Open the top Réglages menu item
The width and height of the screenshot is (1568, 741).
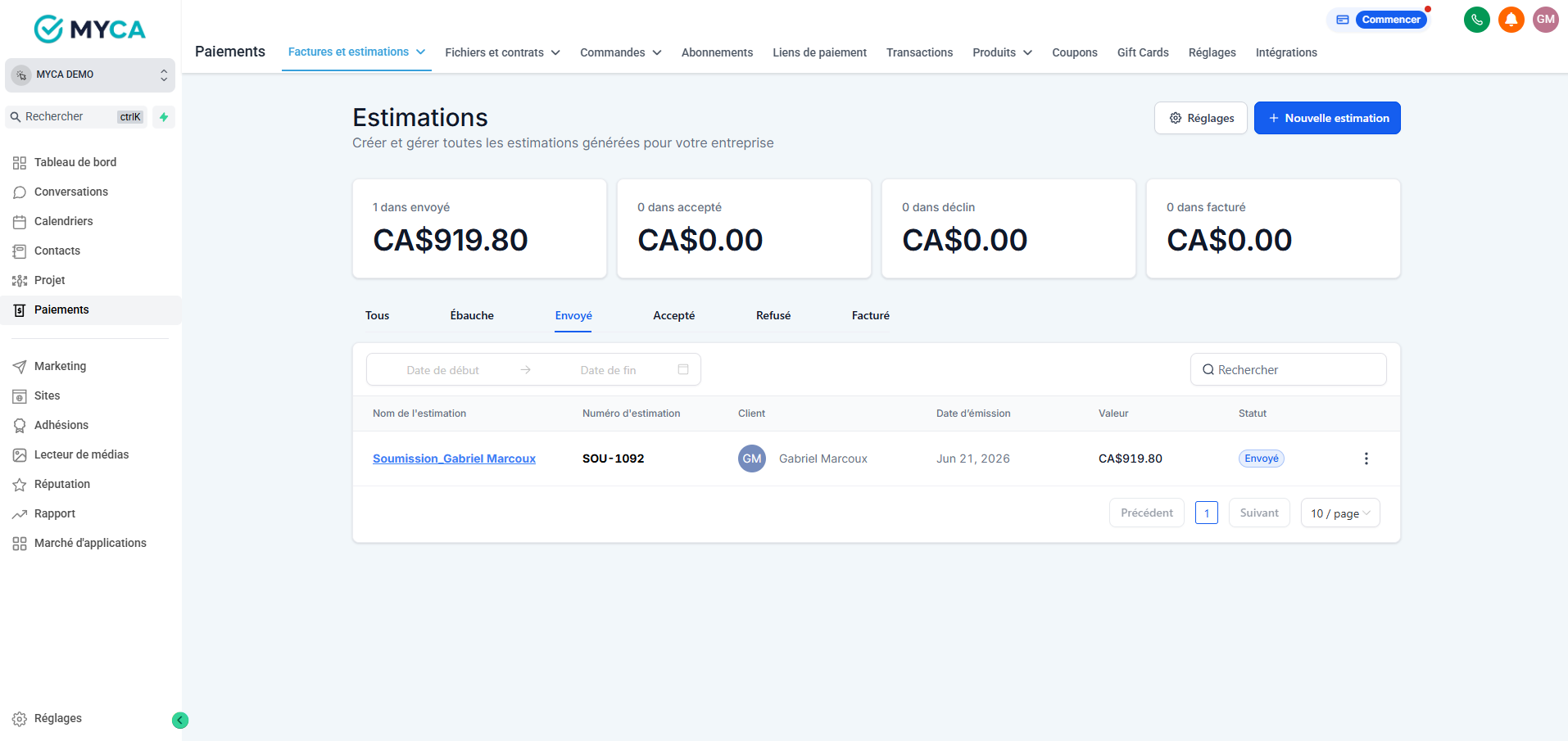(1212, 52)
